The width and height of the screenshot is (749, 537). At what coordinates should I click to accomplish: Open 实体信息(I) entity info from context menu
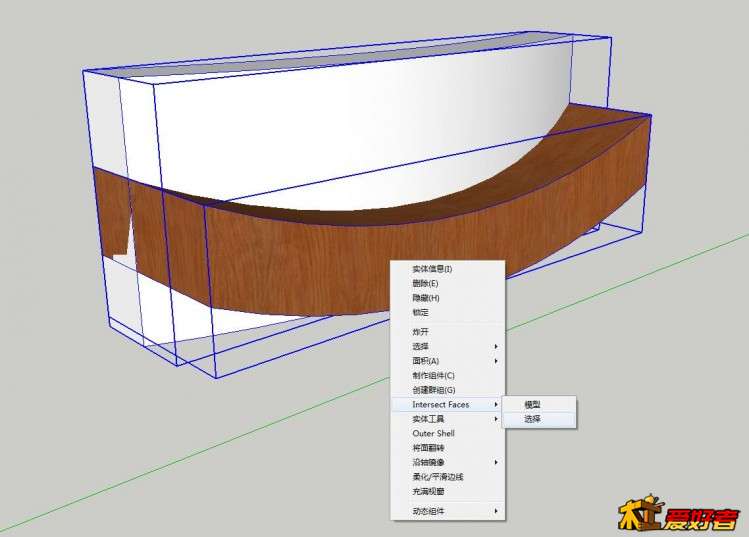(448, 269)
